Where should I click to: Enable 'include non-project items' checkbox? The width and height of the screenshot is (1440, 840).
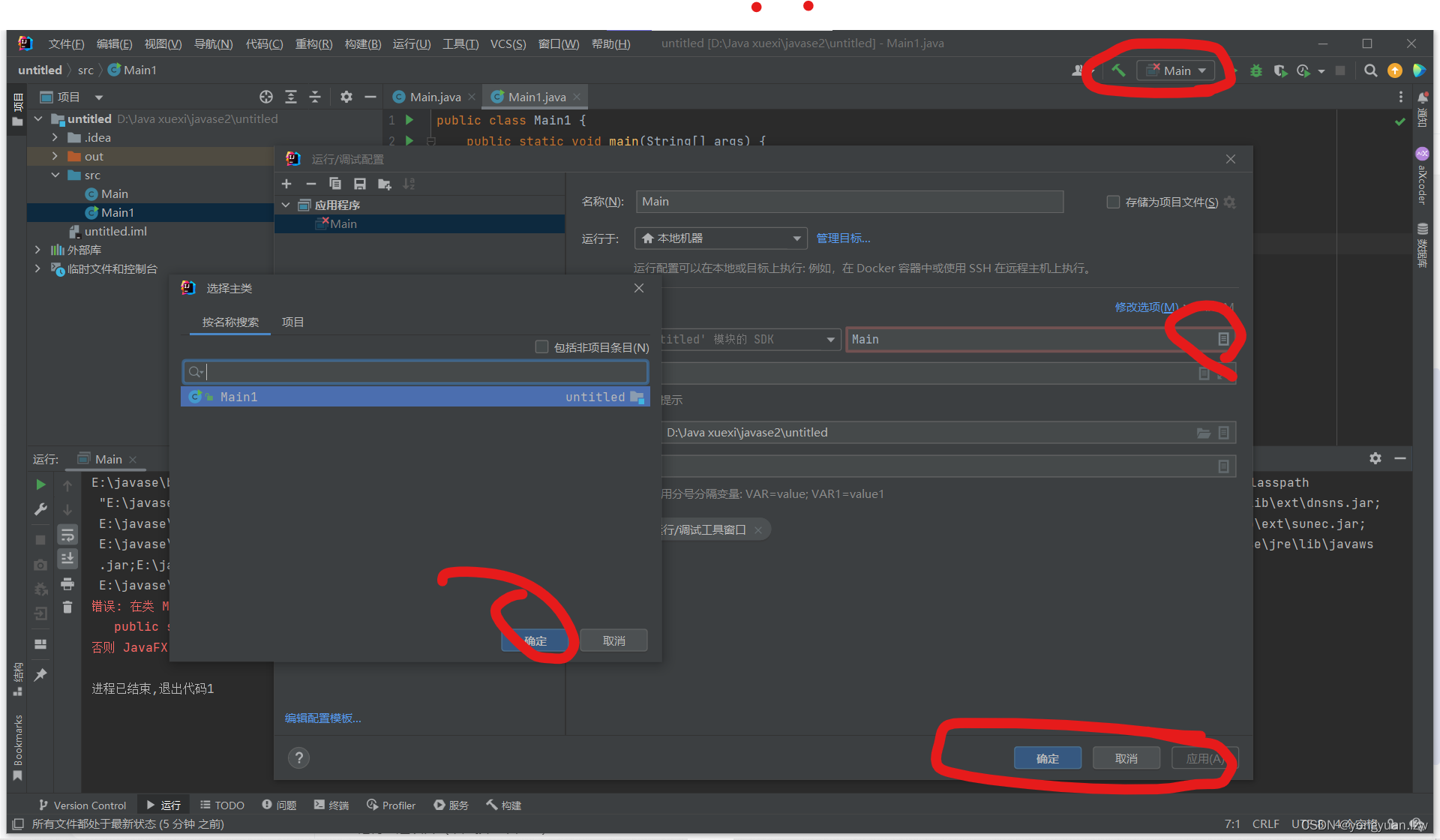point(541,346)
